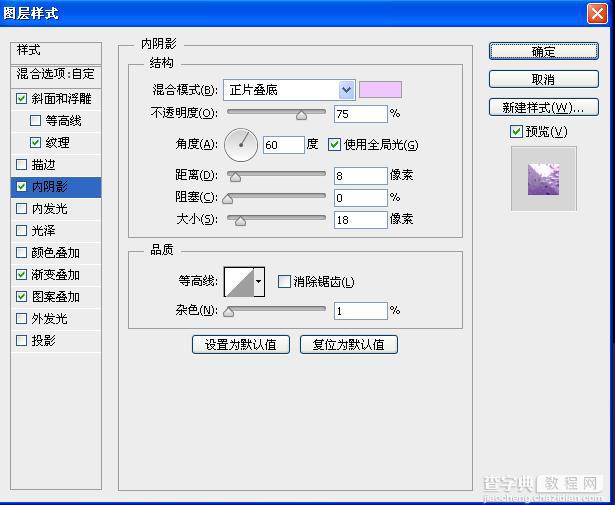Screen dimensions: 615x505
Task: Click the 阻塞 field showing 0
Action: click(360, 198)
